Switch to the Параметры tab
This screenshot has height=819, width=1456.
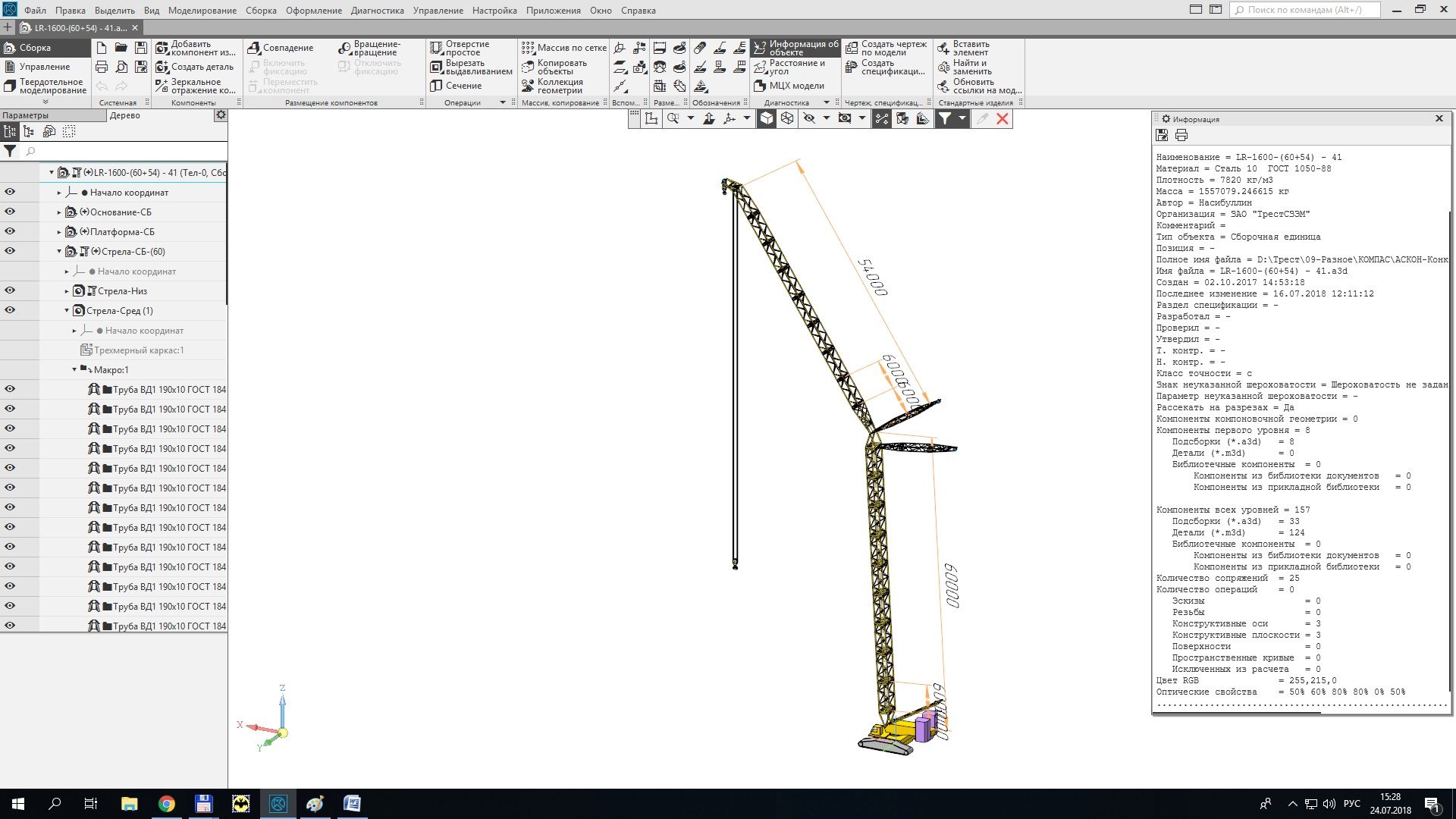pyautogui.click(x=26, y=115)
